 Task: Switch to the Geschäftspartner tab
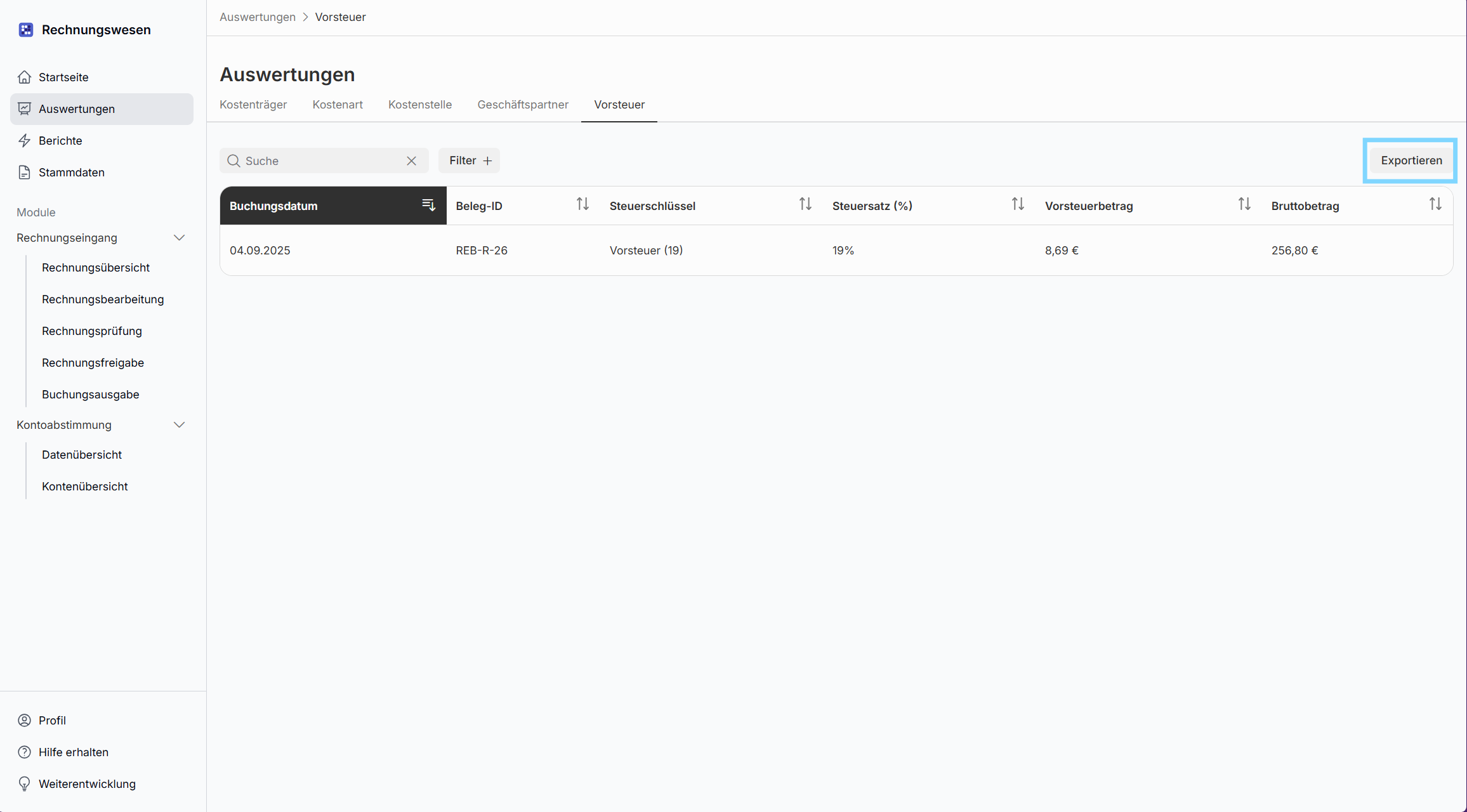[522, 105]
